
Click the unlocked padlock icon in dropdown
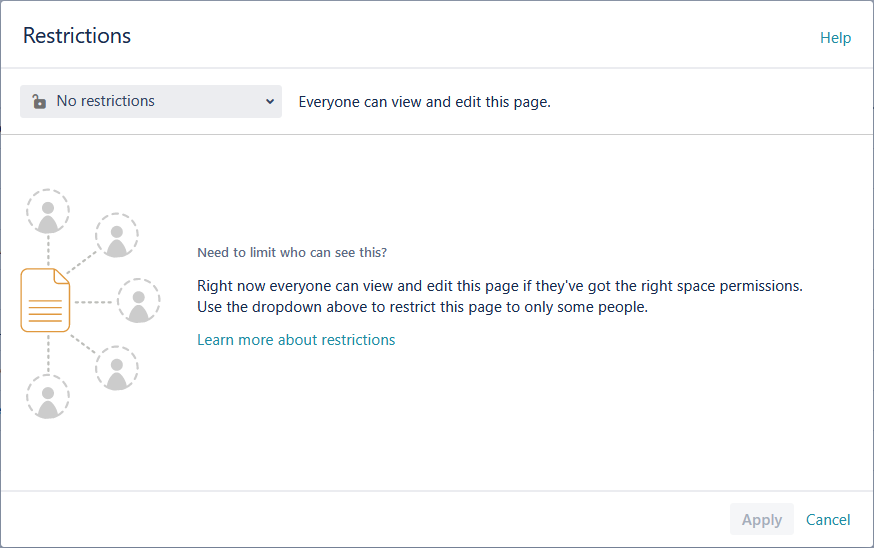pos(39,101)
